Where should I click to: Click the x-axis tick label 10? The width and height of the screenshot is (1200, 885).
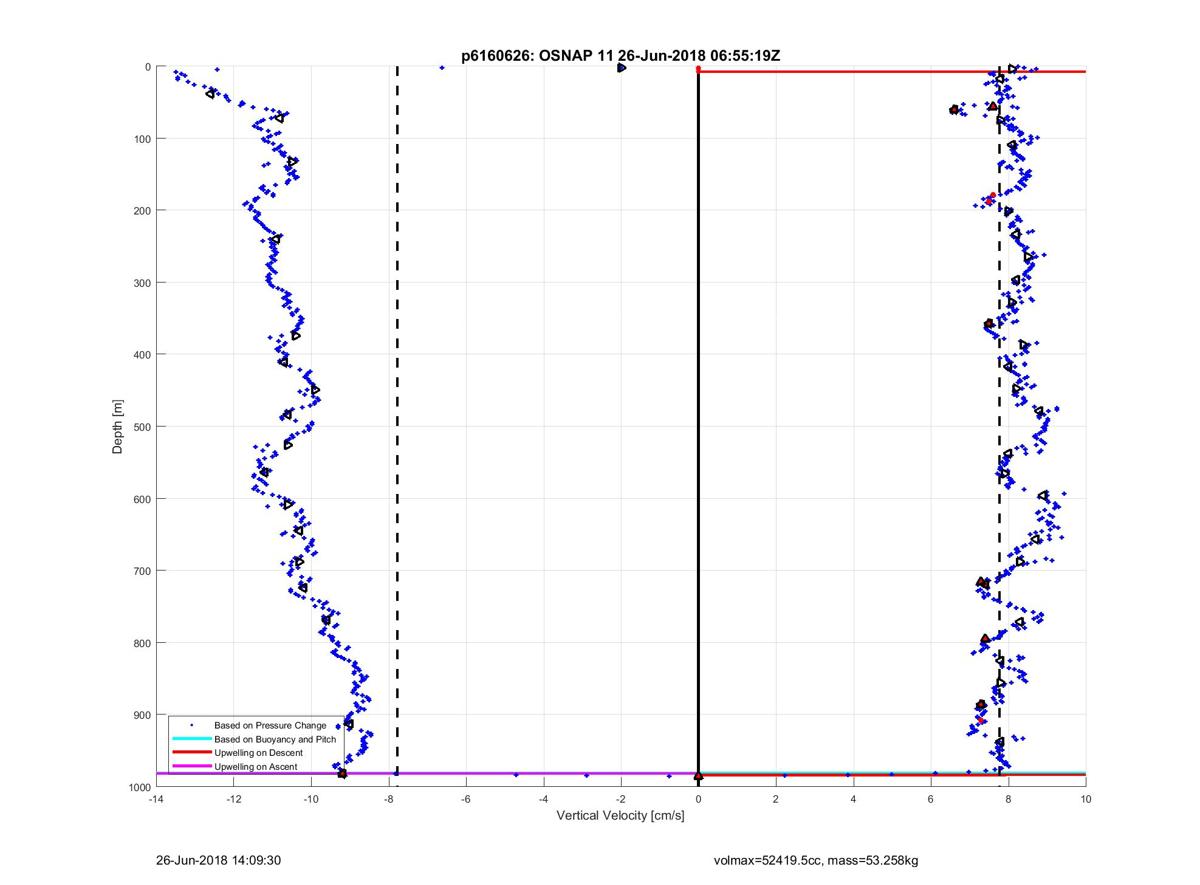coord(1086,800)
